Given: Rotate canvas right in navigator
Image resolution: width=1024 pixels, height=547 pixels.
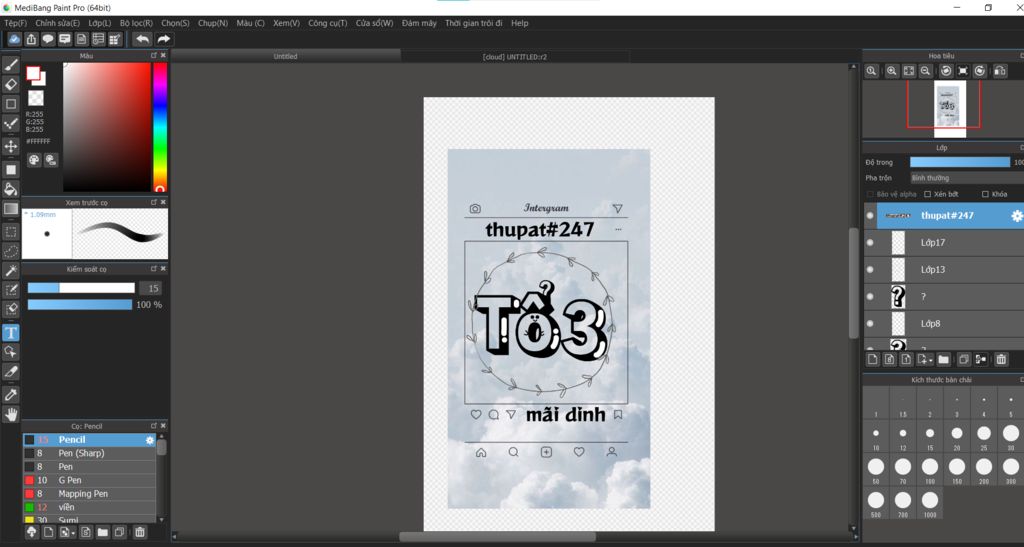Looking at the screenshot, I should tap(980, 71).
